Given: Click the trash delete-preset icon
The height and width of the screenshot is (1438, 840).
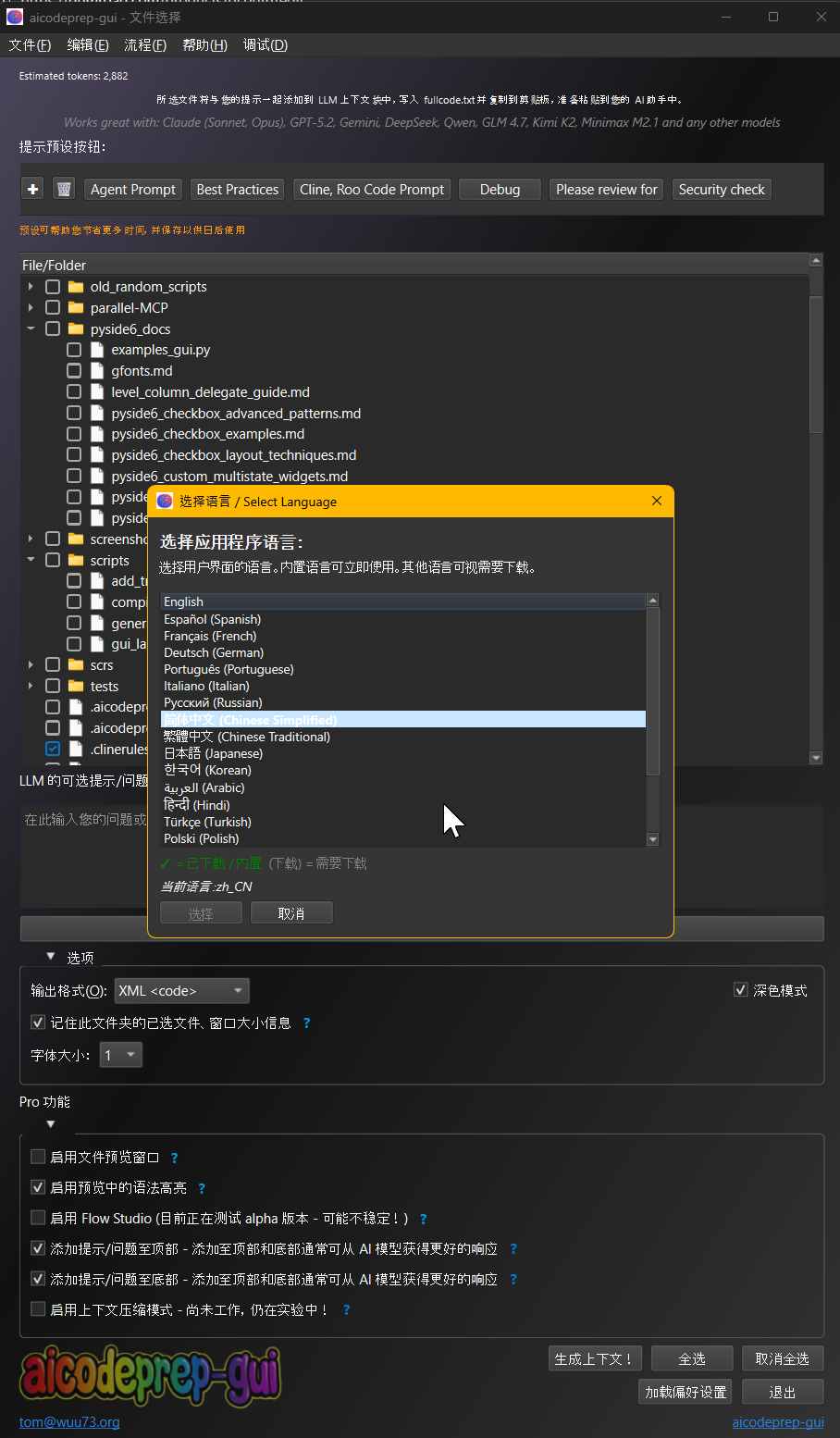Looking at the screenshot, I should (64, 189).
